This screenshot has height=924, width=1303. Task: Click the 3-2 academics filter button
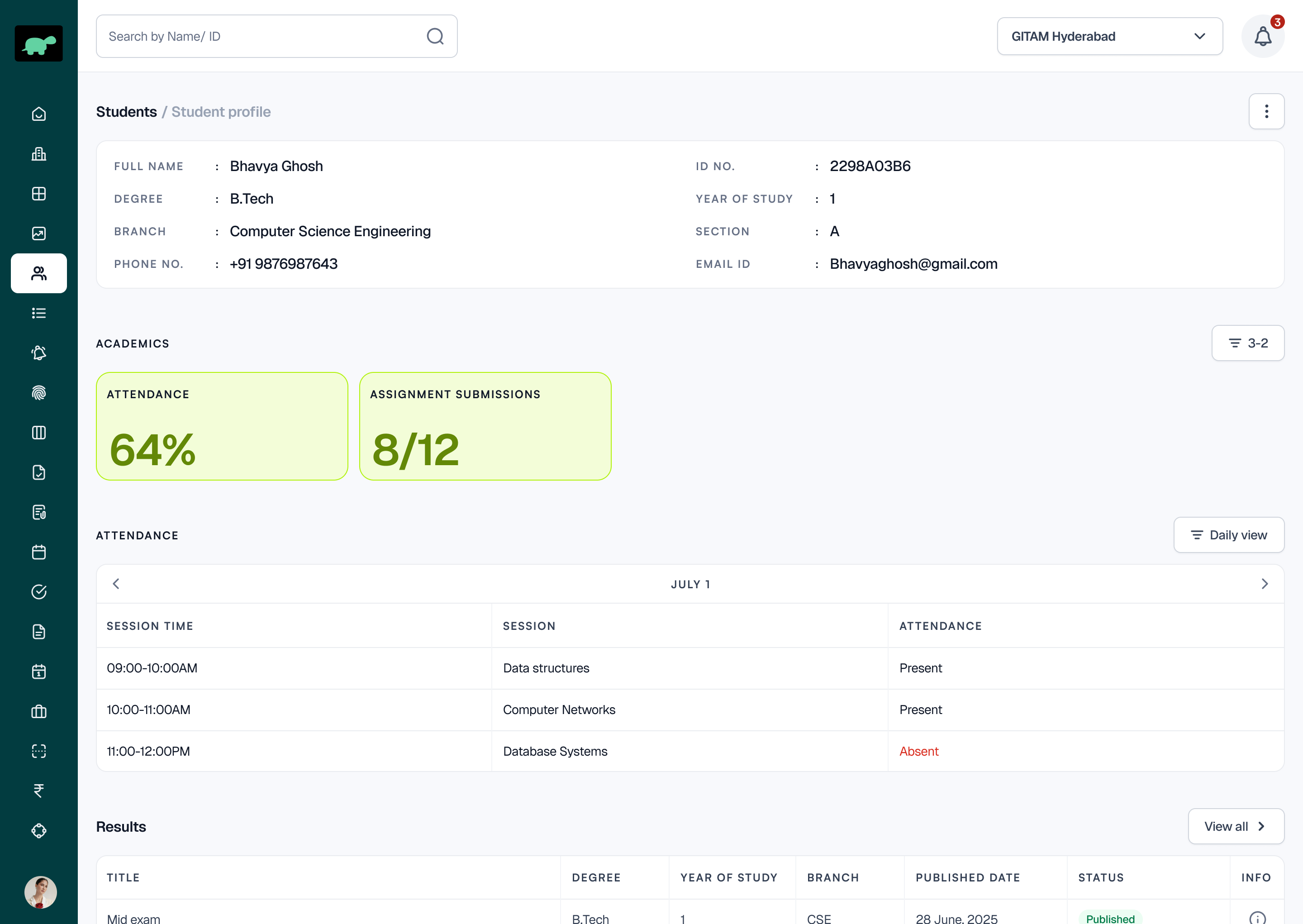click(1248, 343)
